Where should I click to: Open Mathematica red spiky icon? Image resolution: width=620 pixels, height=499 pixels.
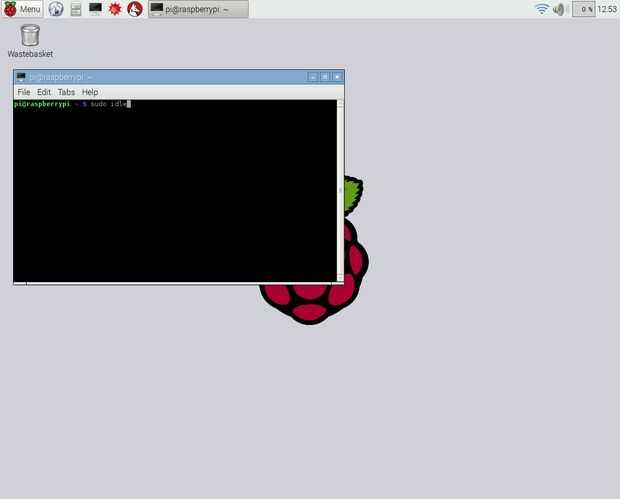click(115, 9)
